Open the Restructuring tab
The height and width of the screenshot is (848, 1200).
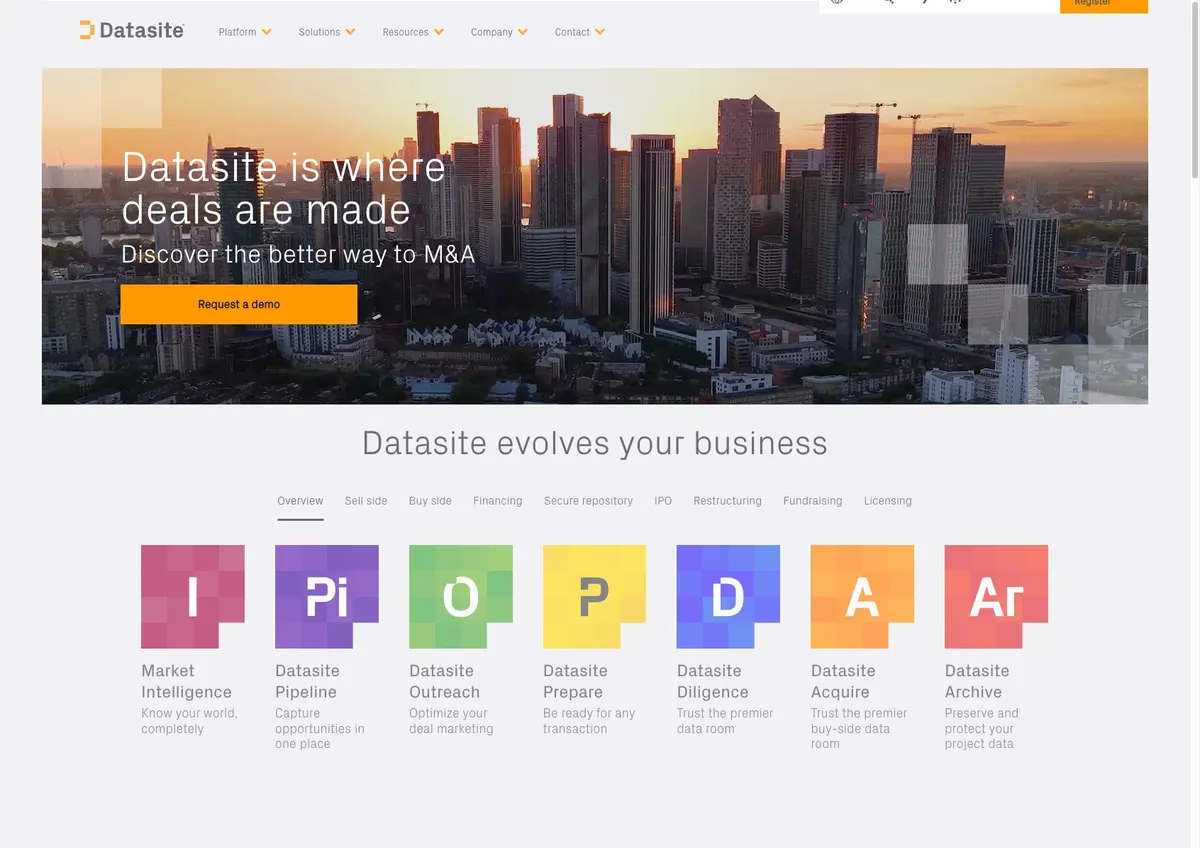[x=727, y=501]
